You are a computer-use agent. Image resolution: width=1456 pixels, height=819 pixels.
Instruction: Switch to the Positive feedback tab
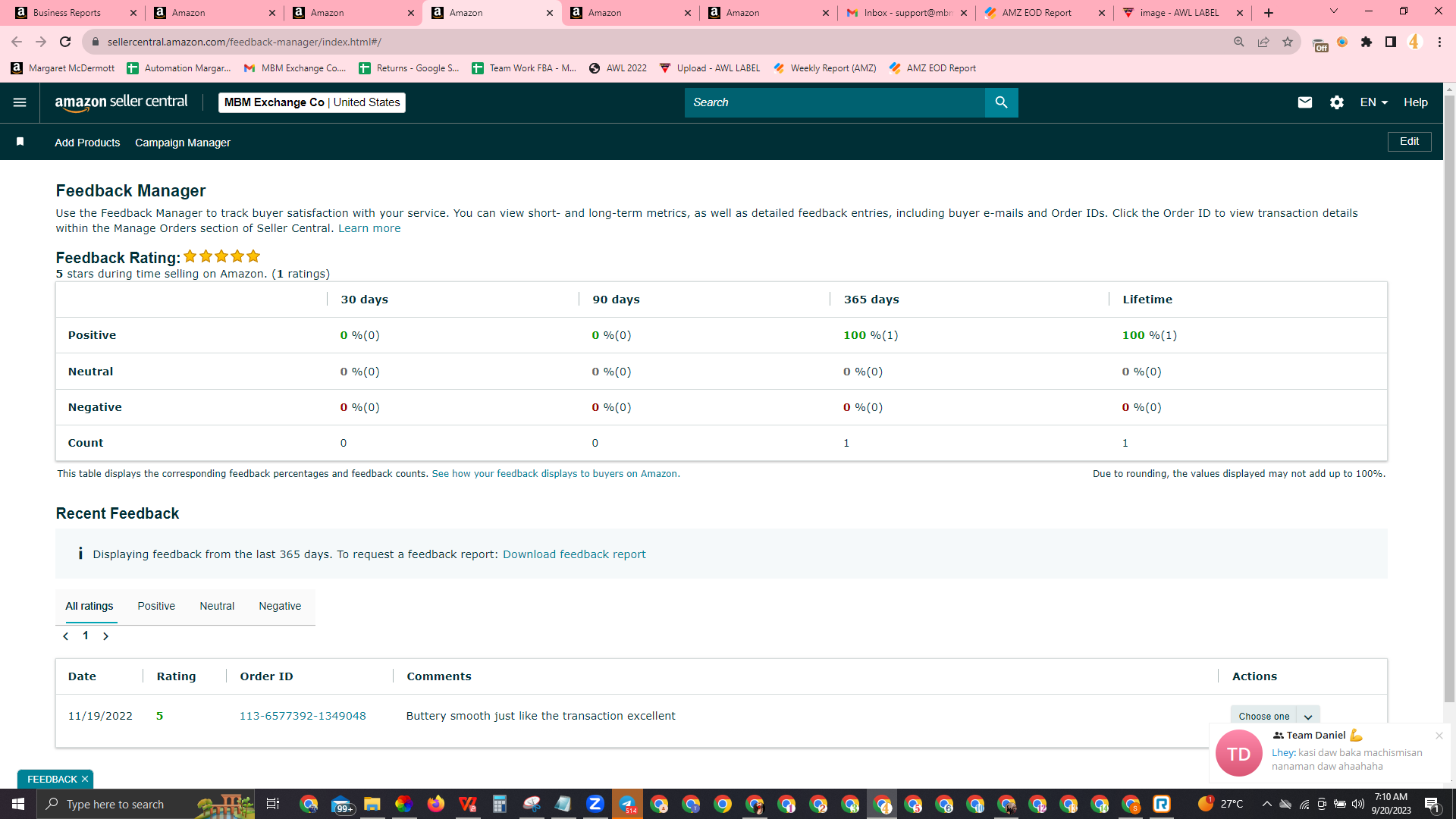pyautogui.click(x=156, y=606)
